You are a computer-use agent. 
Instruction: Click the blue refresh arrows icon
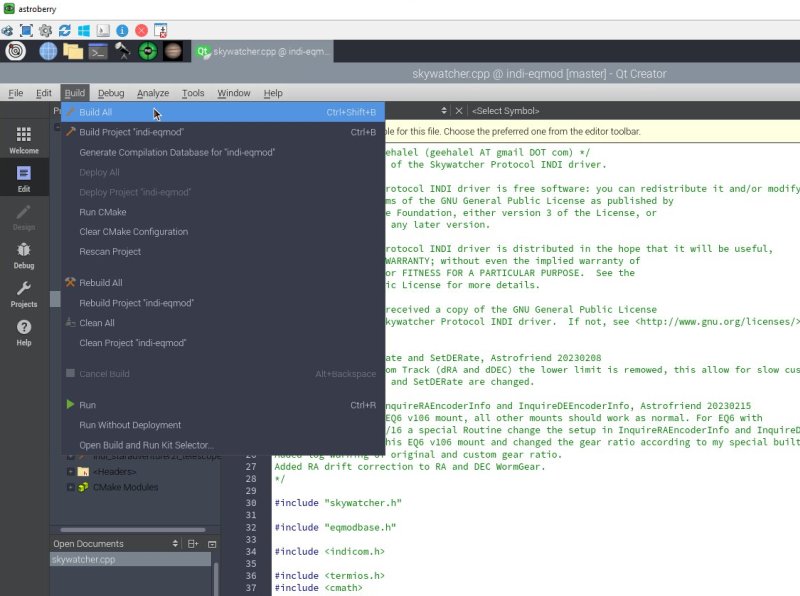65,31
